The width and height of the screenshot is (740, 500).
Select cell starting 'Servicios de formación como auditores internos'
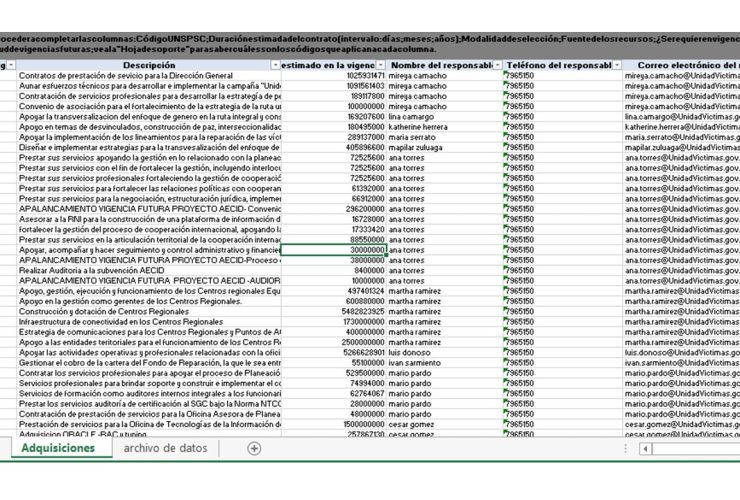[149, 394]
